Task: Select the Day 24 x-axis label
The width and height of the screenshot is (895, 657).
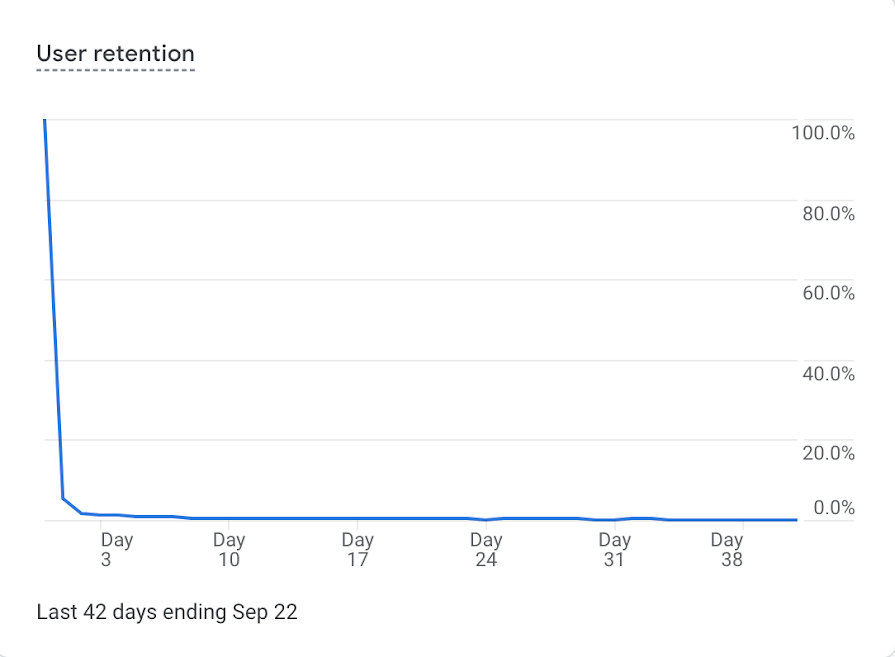Action: tap(486, 550)
